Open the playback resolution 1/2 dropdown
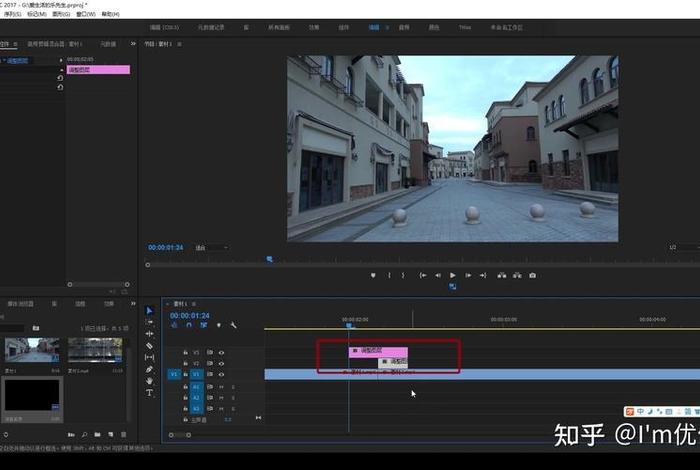Screen dimensions: 700x470 pyautogui.click(x=675, y=247)
